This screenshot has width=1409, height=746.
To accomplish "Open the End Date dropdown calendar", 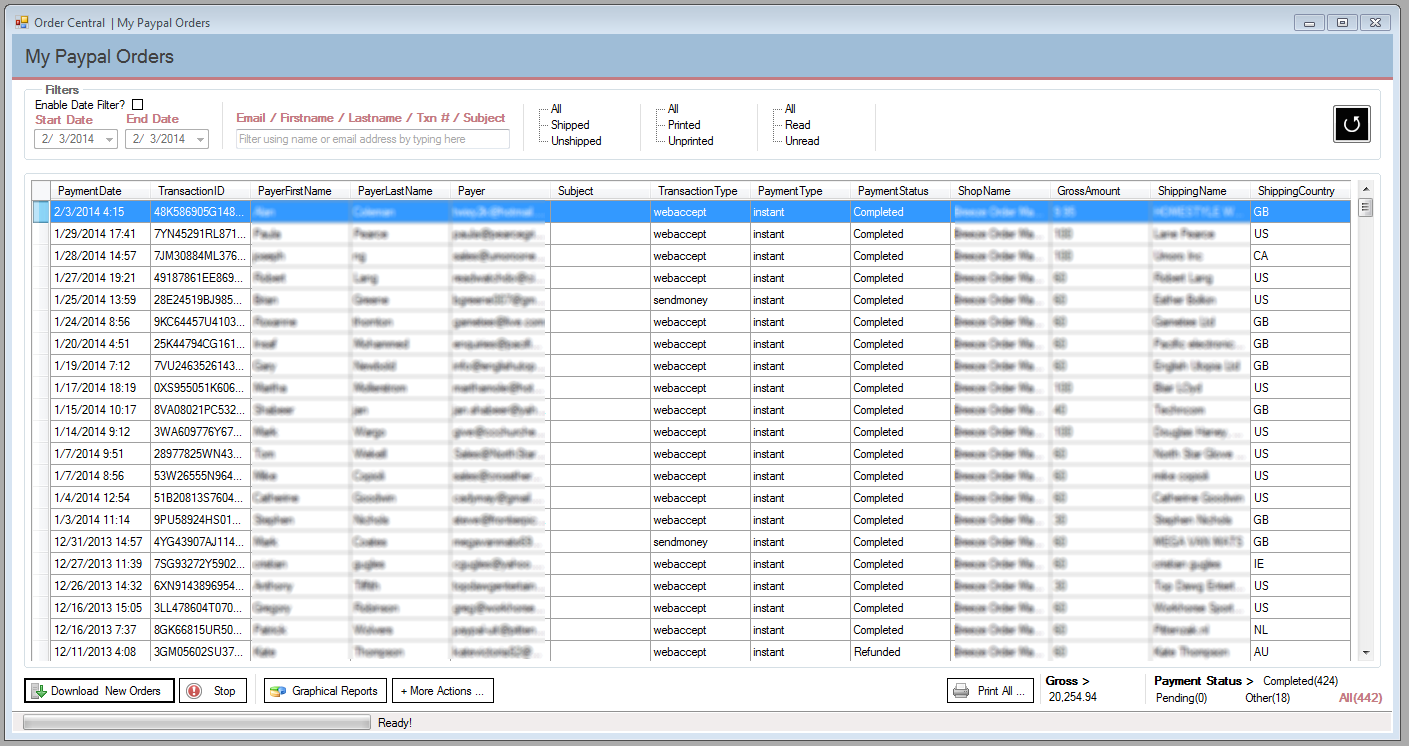I will tap(199, 140).
